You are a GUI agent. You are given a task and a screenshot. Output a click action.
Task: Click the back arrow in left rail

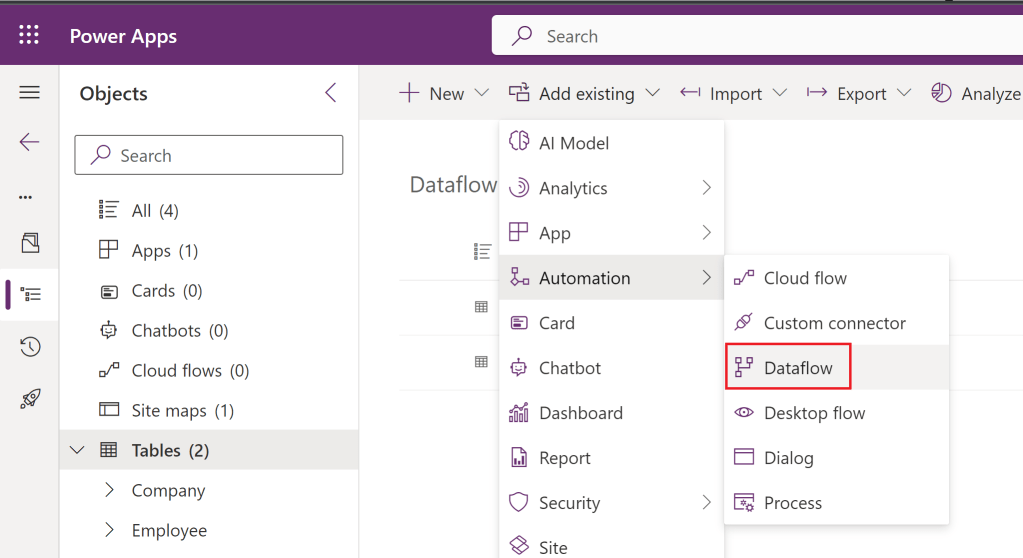pyautogui.click(x=29, y=142)
